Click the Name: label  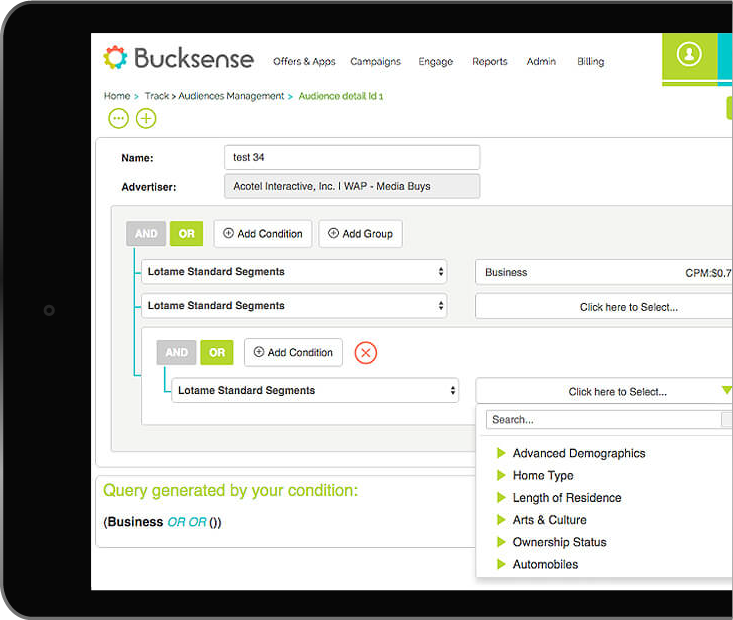[137, 158]
